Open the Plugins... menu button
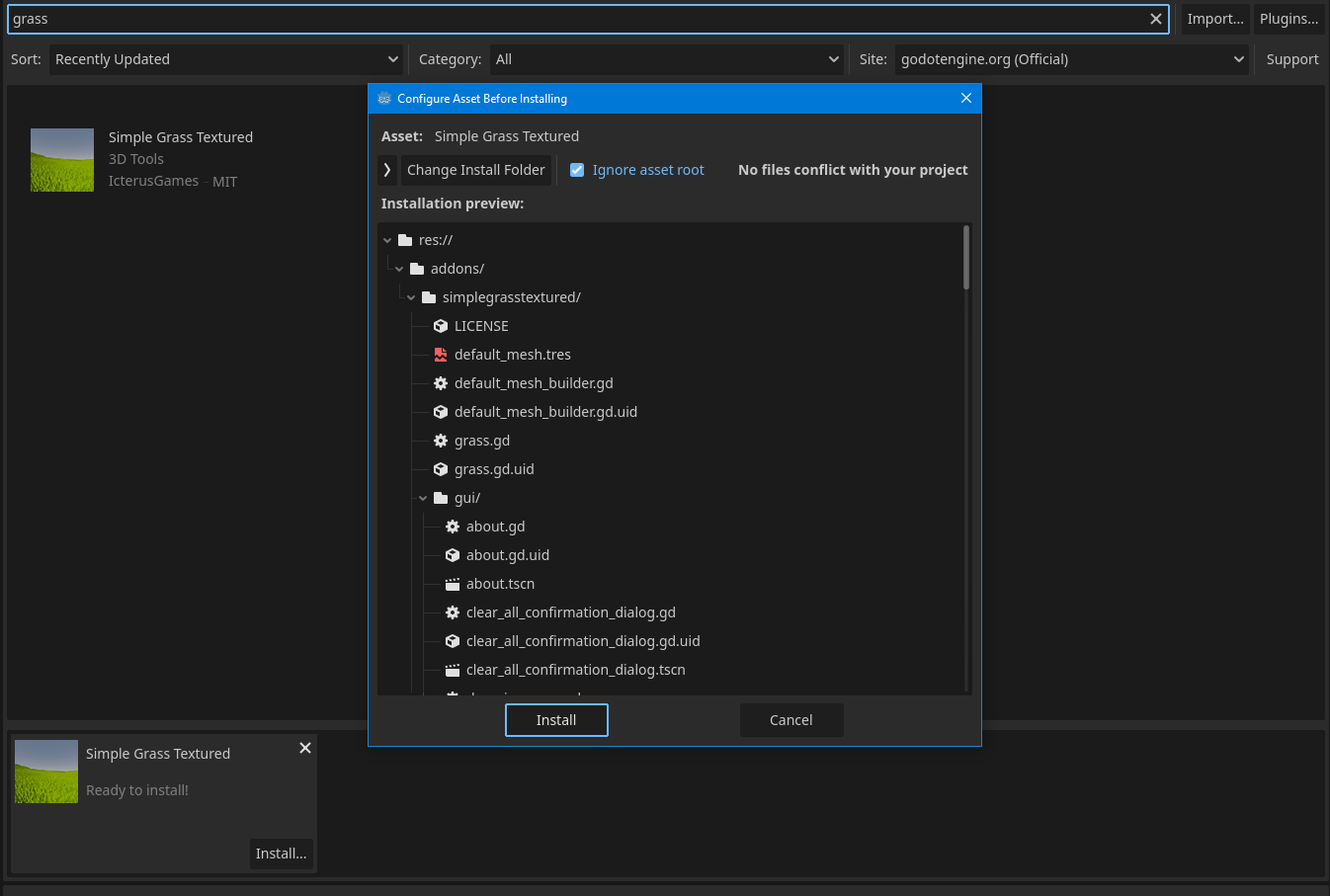 (x=1288, y=19)
